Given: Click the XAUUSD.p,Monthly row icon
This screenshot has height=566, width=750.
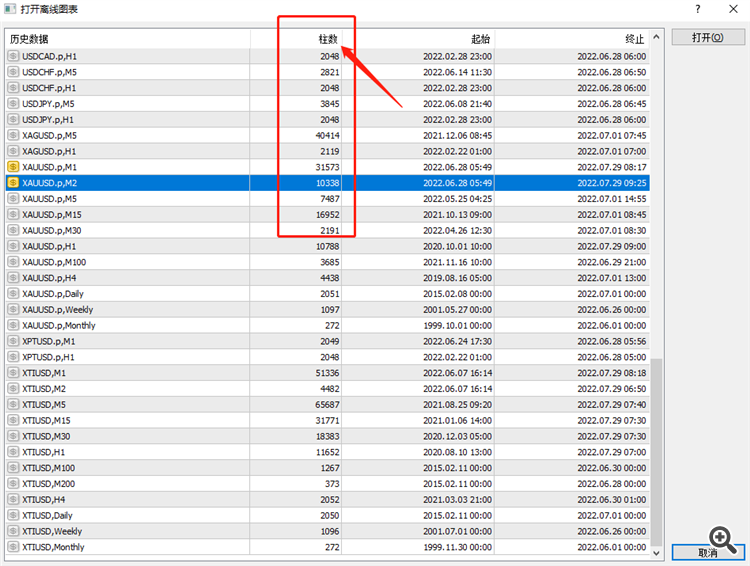Looking at the screenshot, I should [13, 325].
